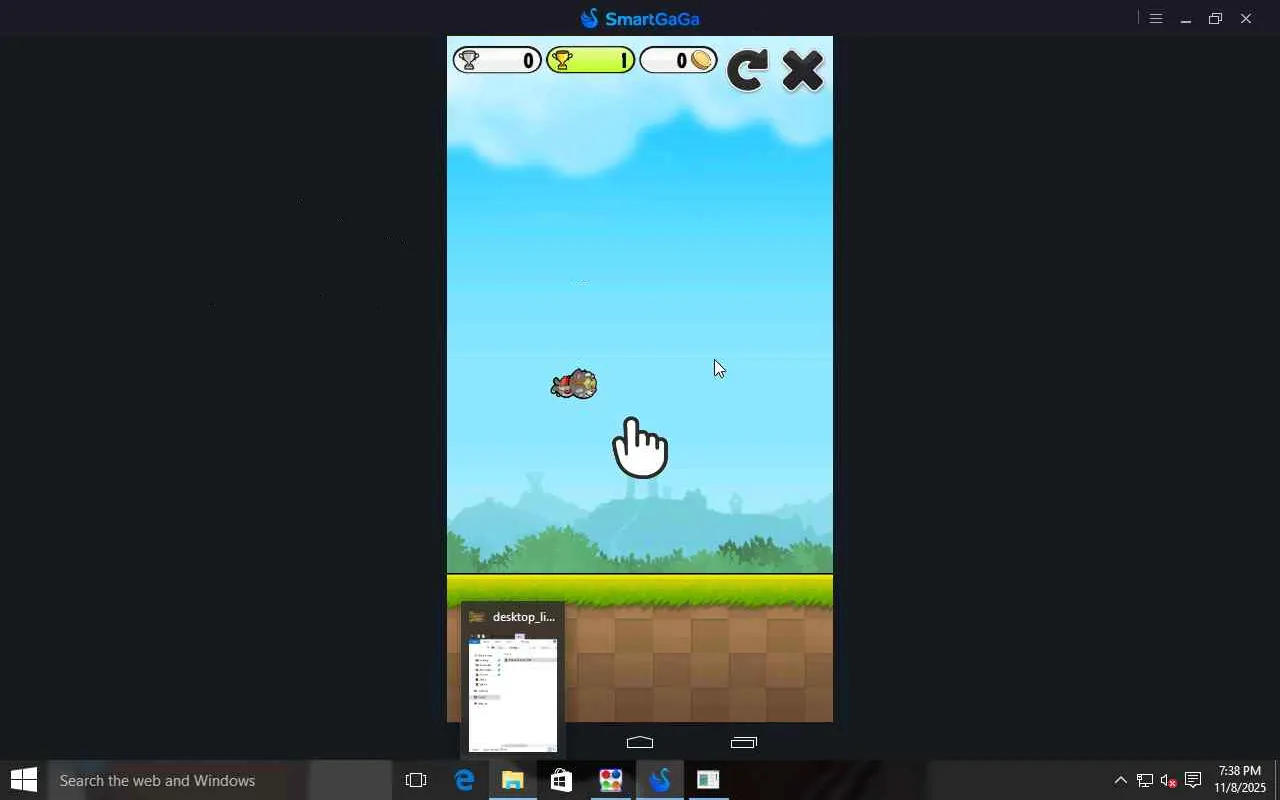
Task: Close the game with the black X icon
Action: pyautogui.click(x=803, y=70)
